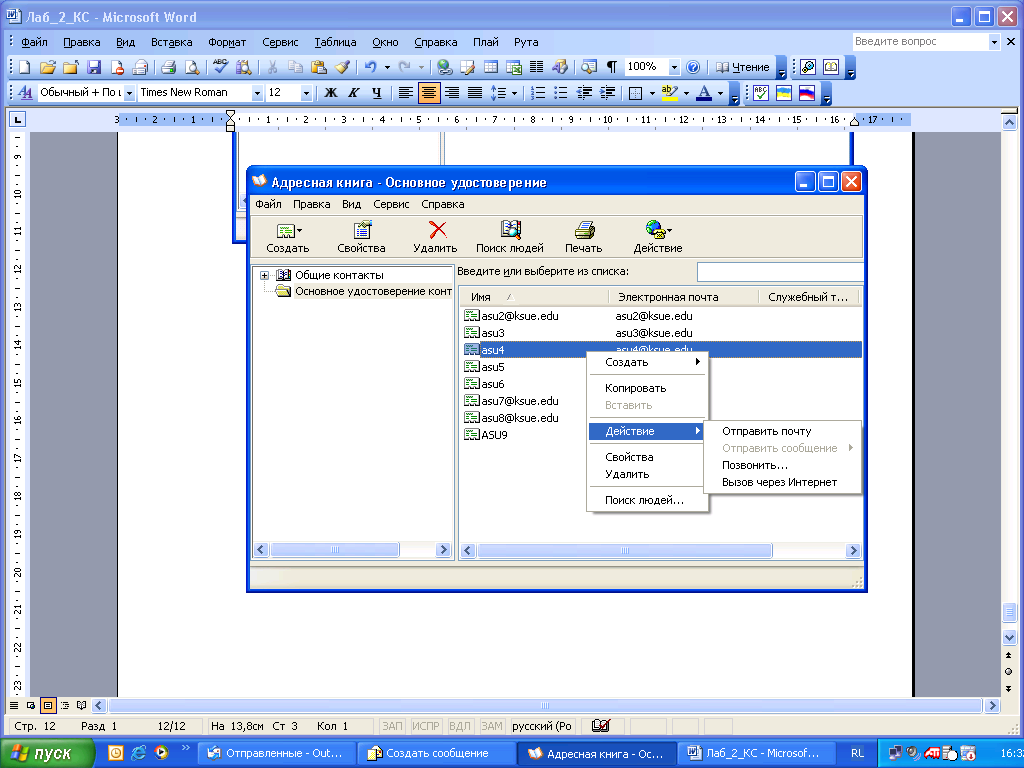Click Find People icon in address book
The width and height of the screenshot is (1024, 768).
click(509, 236)
